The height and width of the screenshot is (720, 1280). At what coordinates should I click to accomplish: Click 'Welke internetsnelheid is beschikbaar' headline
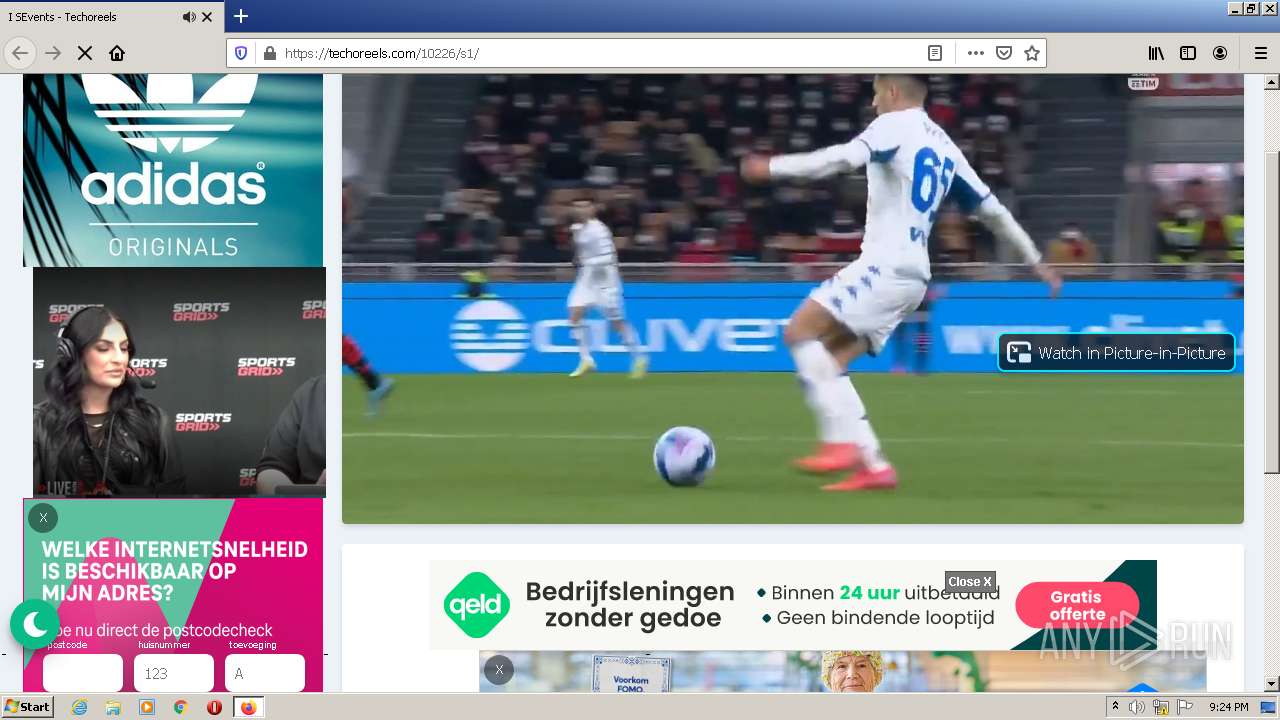(x=175, y=571)
